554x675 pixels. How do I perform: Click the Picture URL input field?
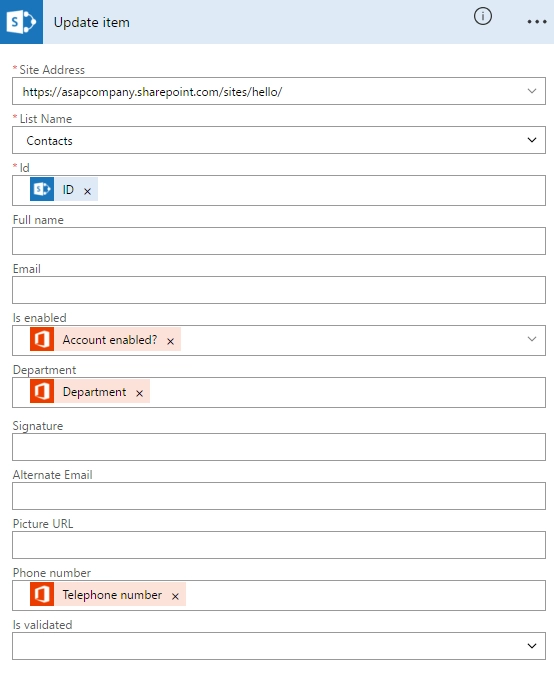point(279,545)
